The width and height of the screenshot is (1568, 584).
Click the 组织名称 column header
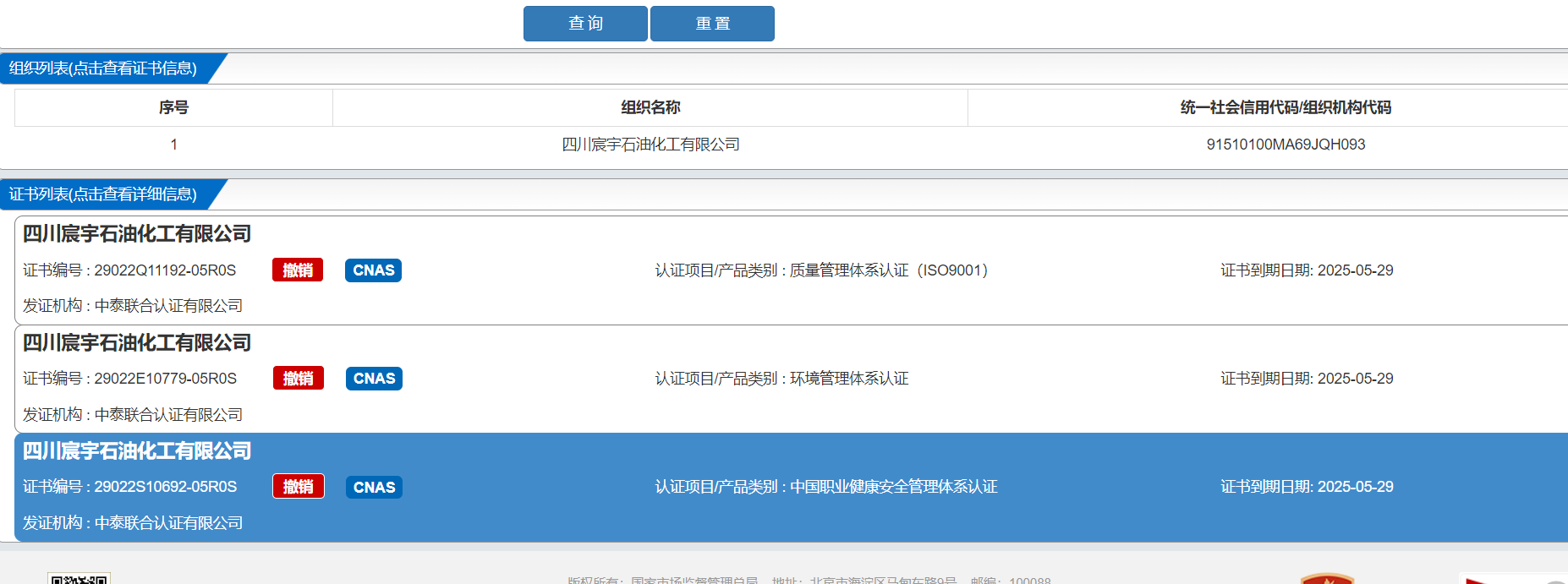click(650, 107)
